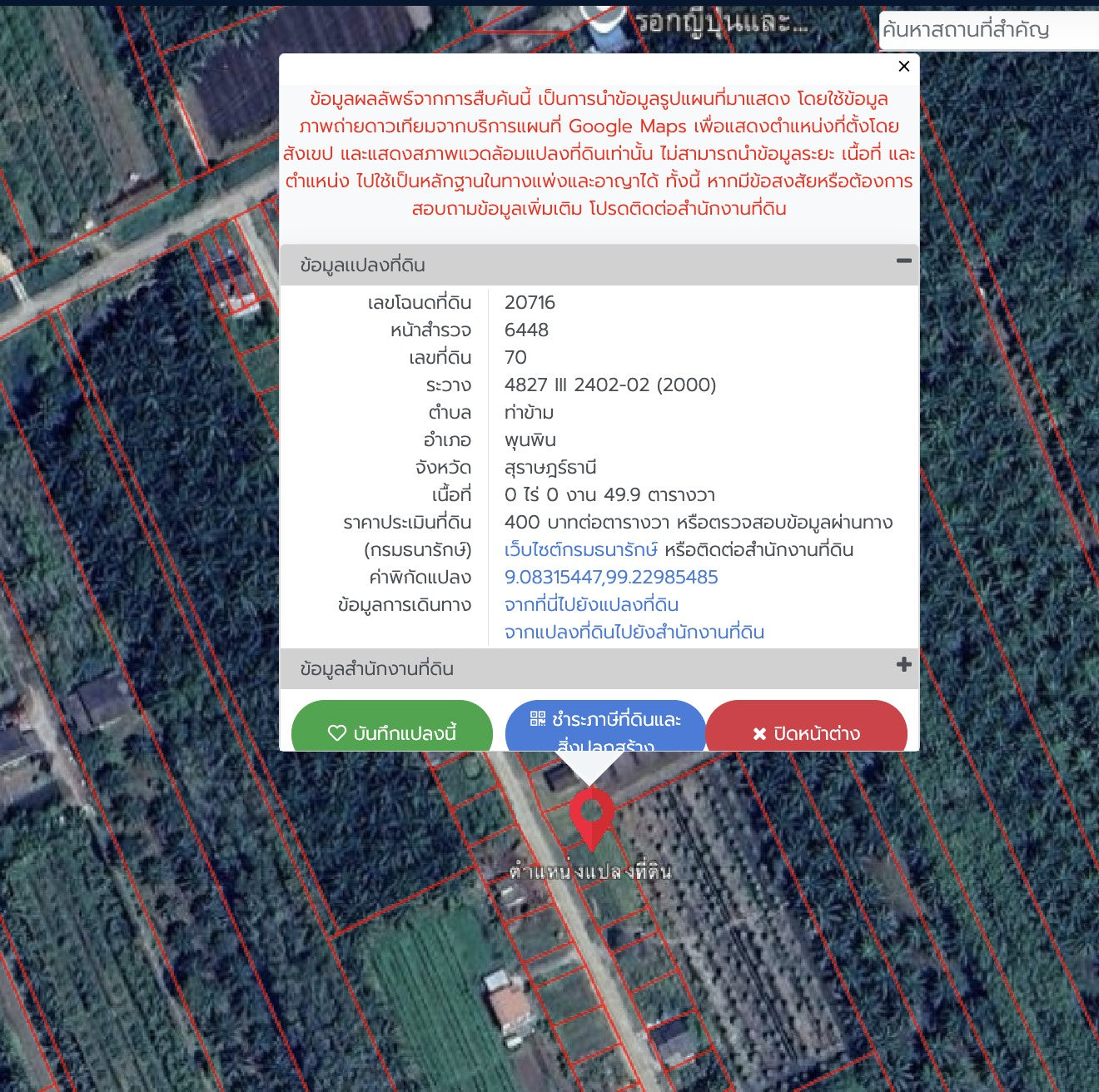
Task: Open the จากแปลงที่ดินไปยังสำนักงานที่ดิน link
Action: pyautogui.click(x=634, y=633)
